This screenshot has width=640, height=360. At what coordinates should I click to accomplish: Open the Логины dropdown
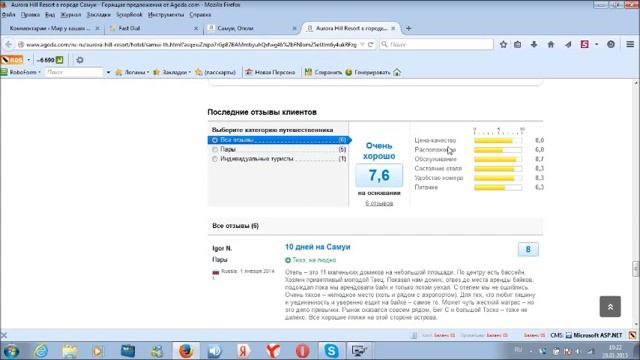coord(132,72)
